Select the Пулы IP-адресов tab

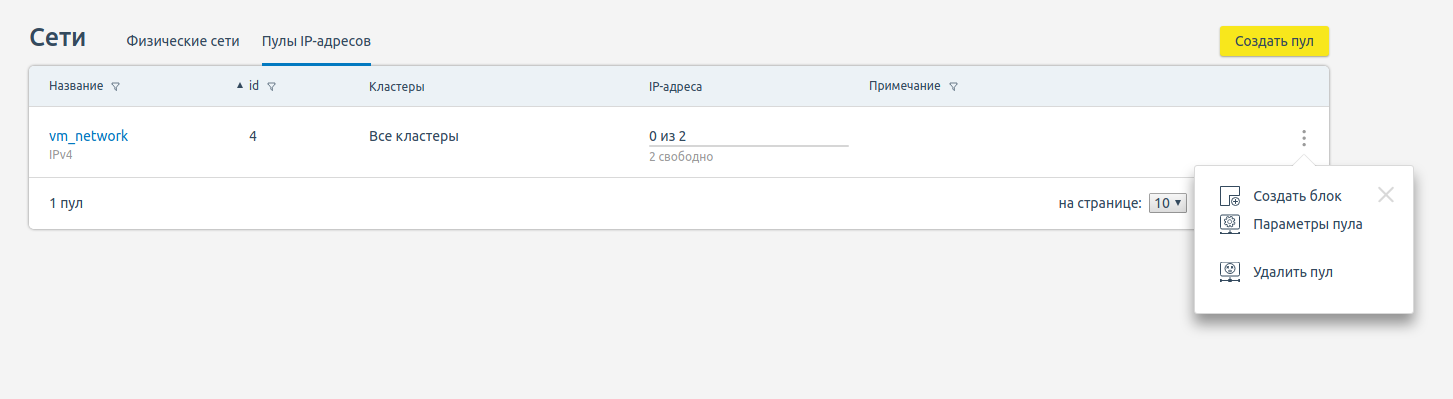(316, 41)
